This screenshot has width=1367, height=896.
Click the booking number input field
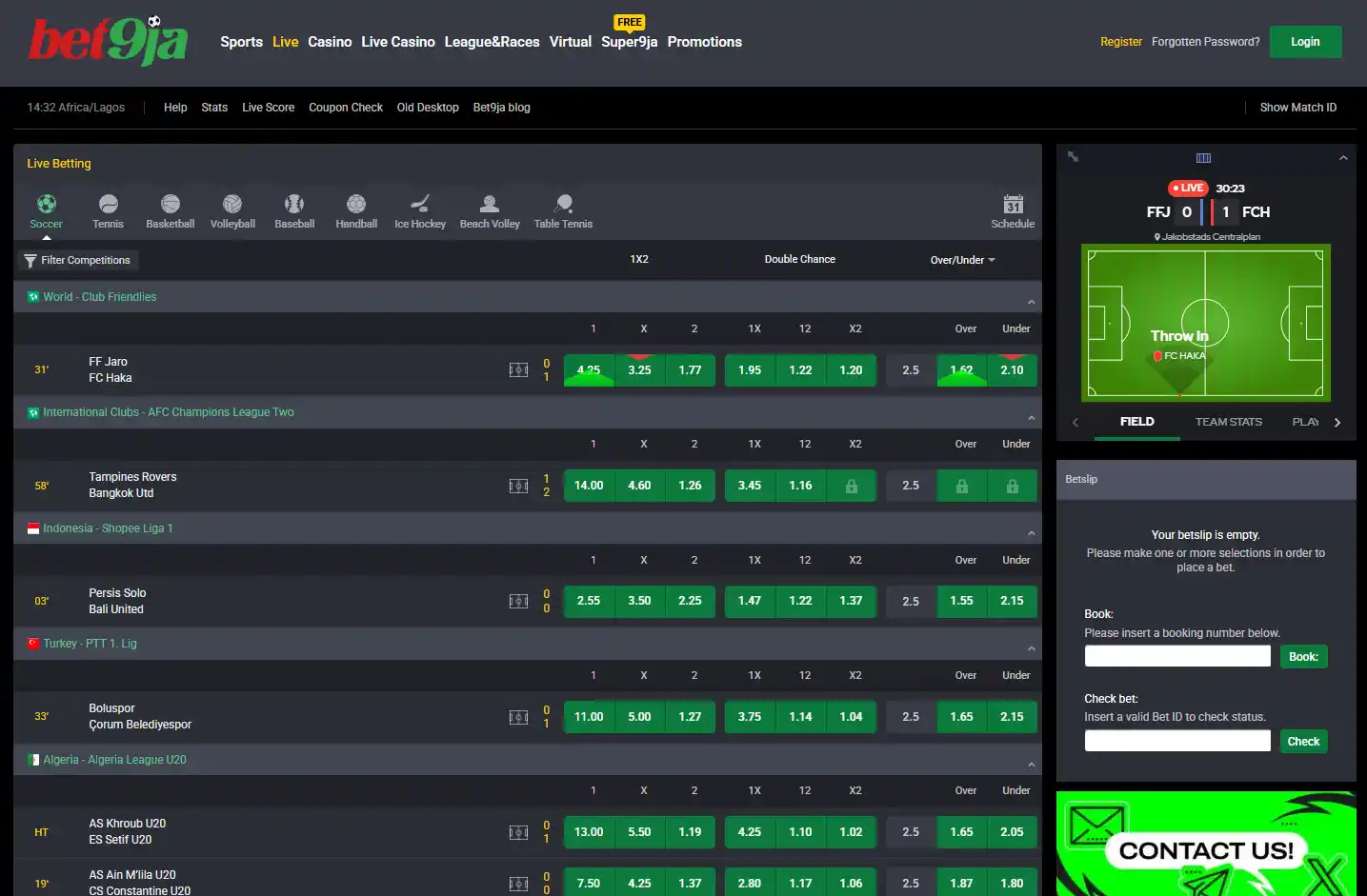[x=1177, y=656]
